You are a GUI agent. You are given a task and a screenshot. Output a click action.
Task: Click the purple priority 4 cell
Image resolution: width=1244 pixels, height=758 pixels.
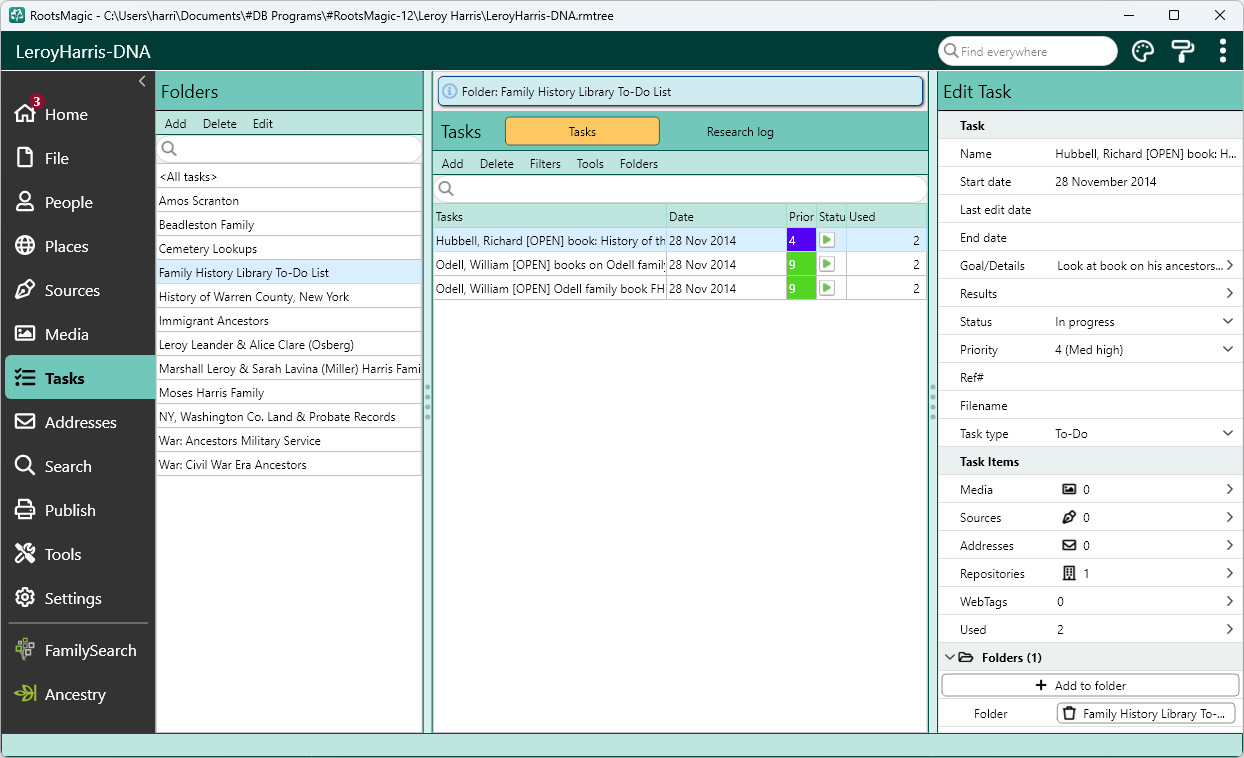[801, 240]
